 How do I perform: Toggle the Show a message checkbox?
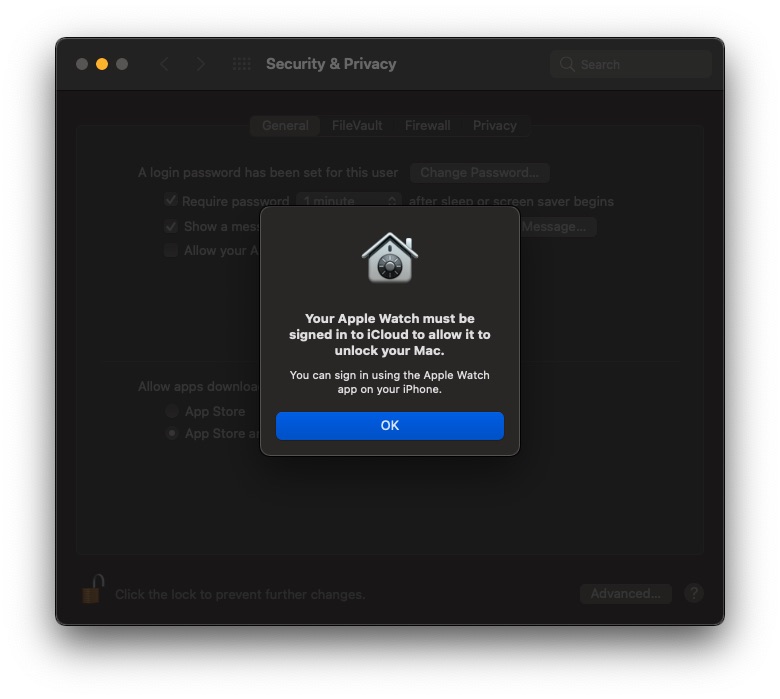(171, 226)
